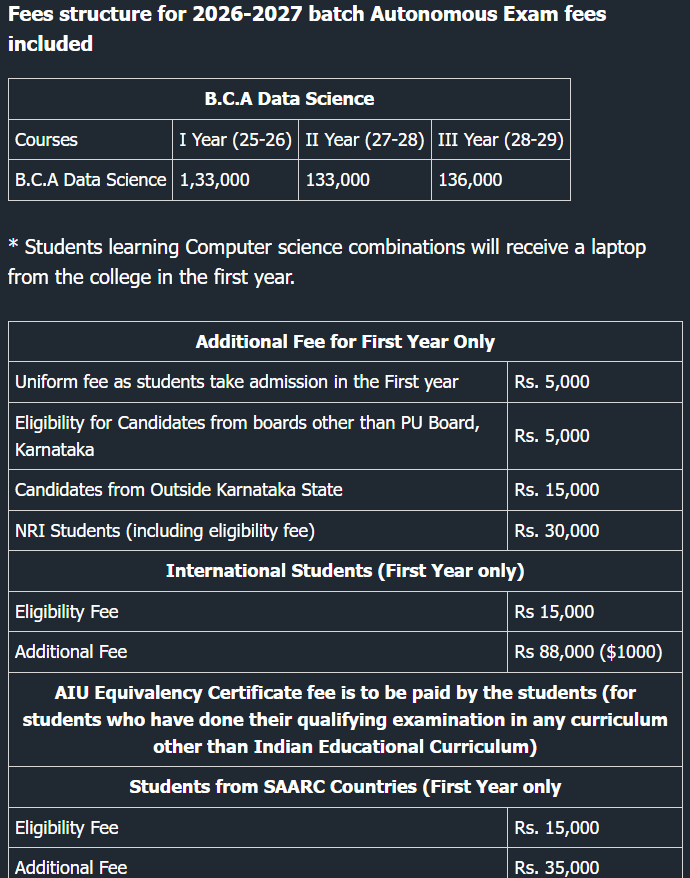Click the Courses column header cell
This screenshot has height=878, width=690.
(46, 140)
